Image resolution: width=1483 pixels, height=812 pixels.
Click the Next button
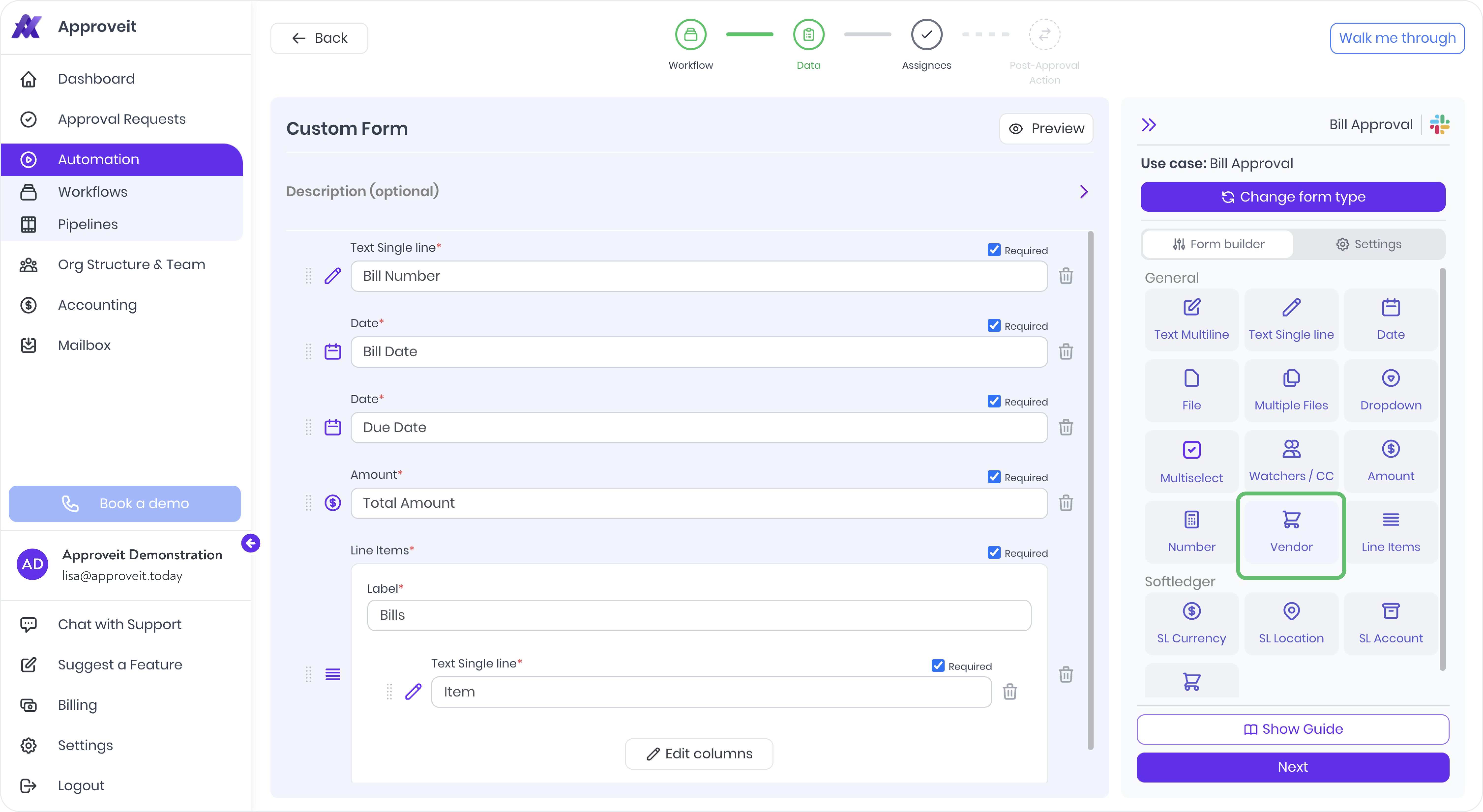click(1292, 767)
